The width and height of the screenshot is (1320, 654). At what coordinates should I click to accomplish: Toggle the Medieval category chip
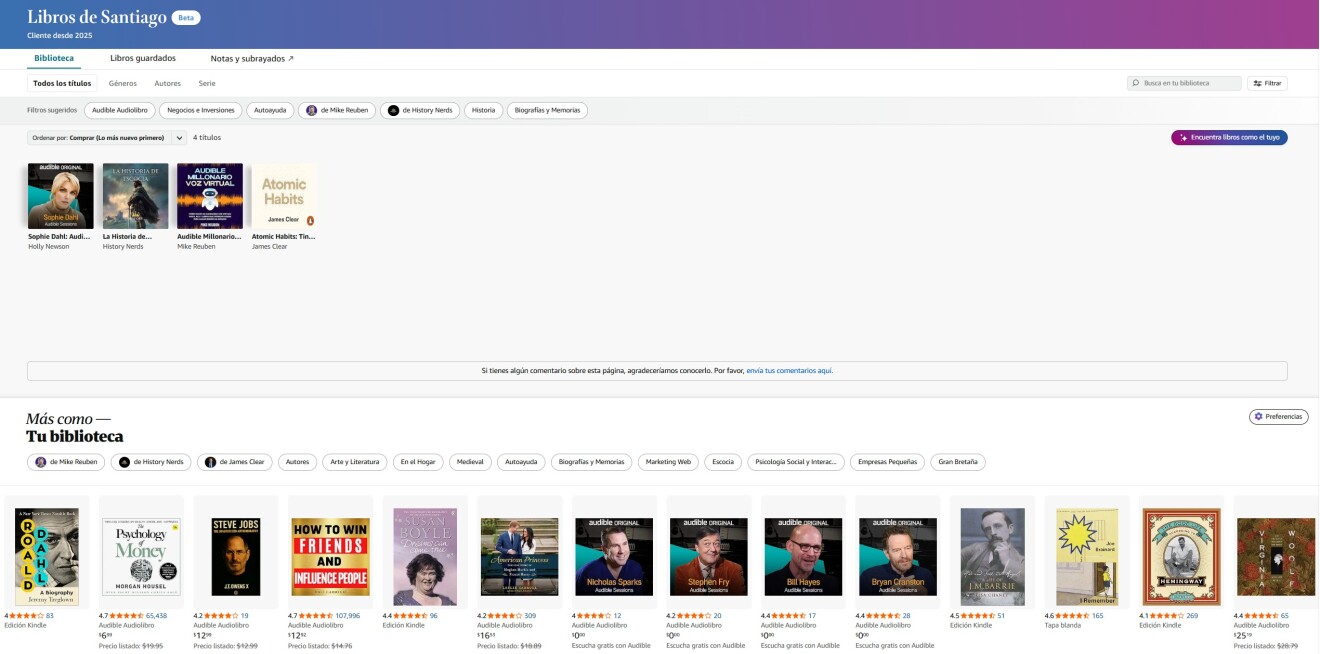(x=470, y=462)
